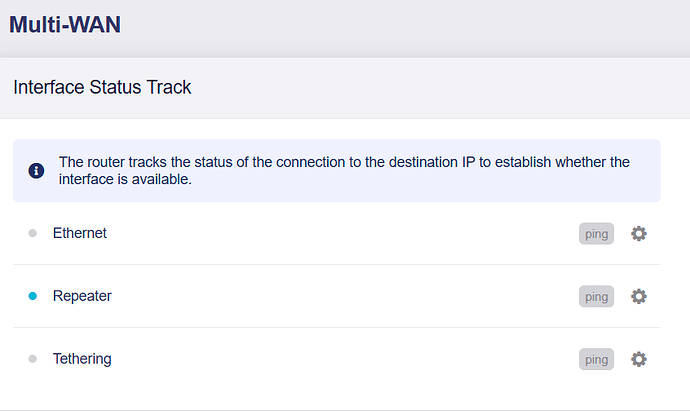The width and height of the screenshot is (690, 411).
Task: Click the ping badge for Repeater
Action: pyautogui.click(x=596, y=296)
